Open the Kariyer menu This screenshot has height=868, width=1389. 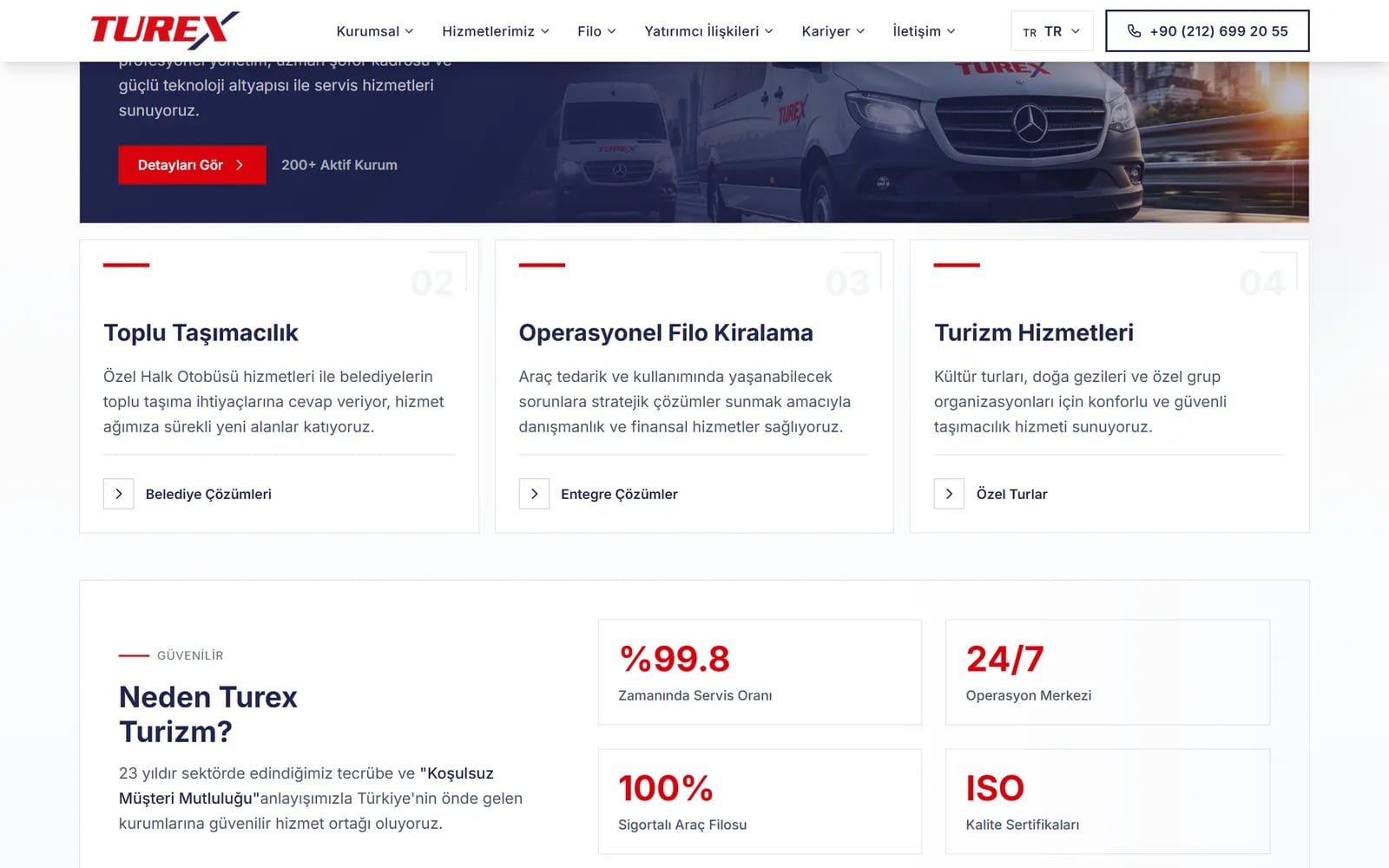833,31
